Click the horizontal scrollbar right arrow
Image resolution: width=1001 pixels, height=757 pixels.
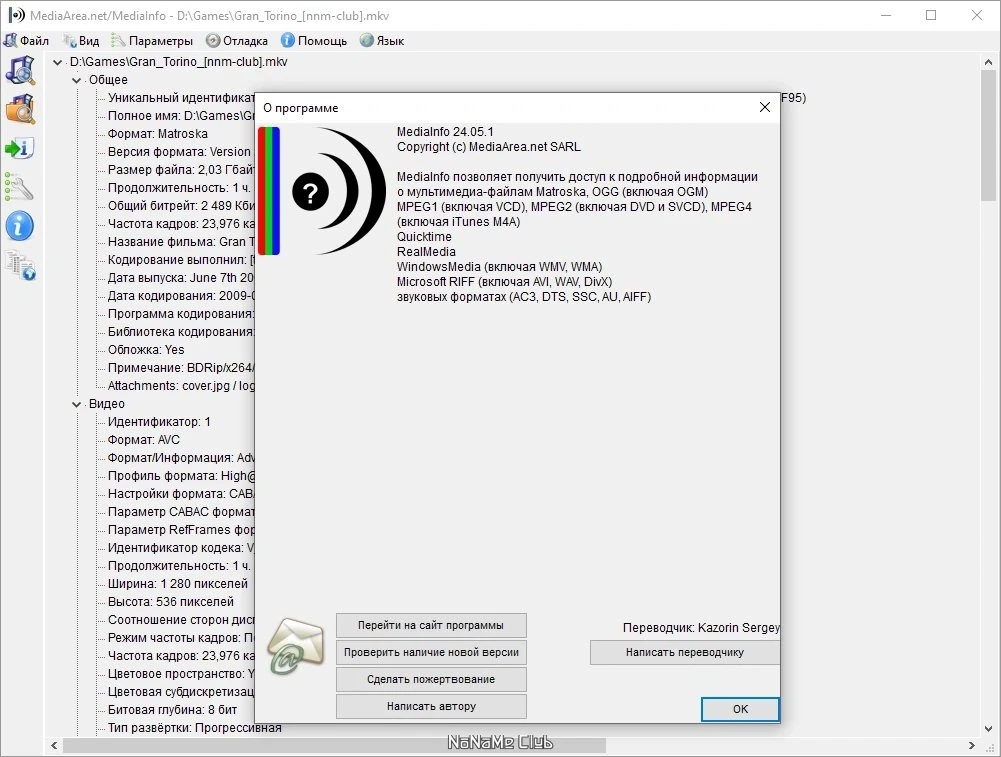pos(972,745)
